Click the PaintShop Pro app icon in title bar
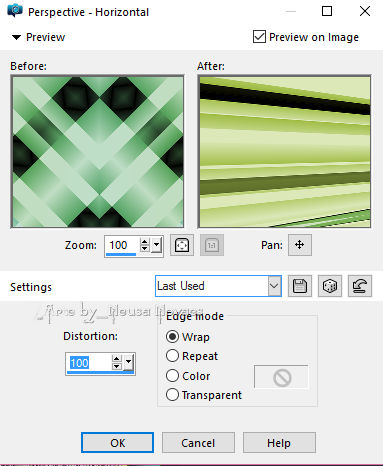 point(15,11)
